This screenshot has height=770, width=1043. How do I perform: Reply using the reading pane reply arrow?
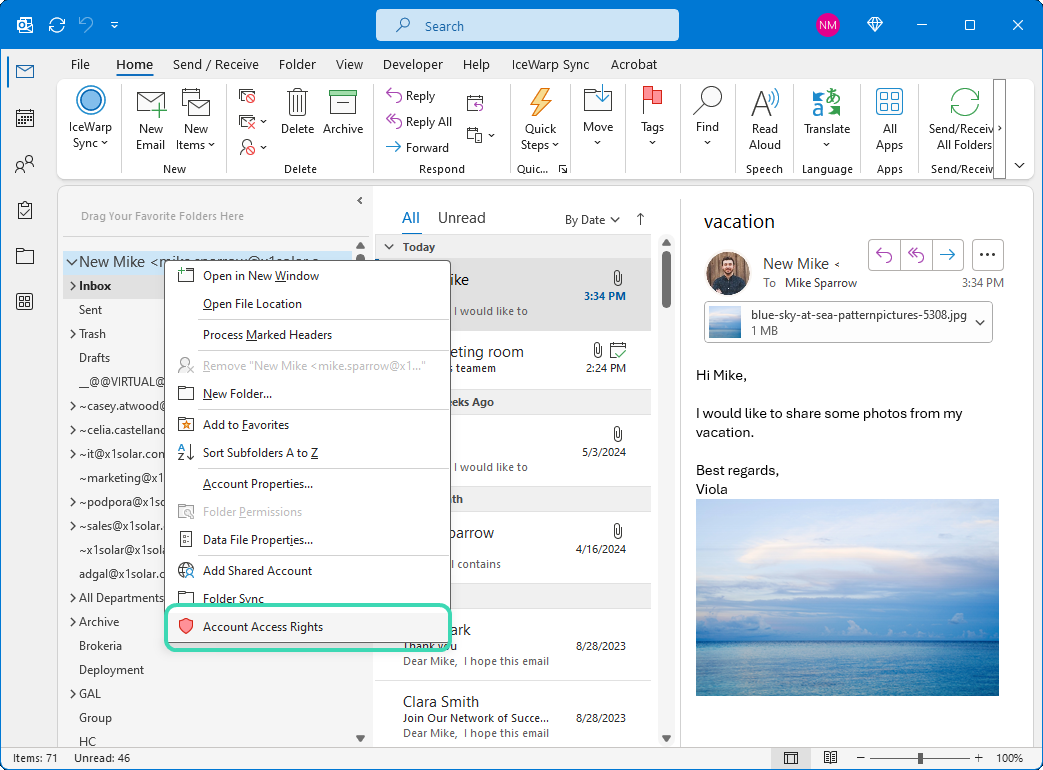pyautogui.click(x=884, y=255)
